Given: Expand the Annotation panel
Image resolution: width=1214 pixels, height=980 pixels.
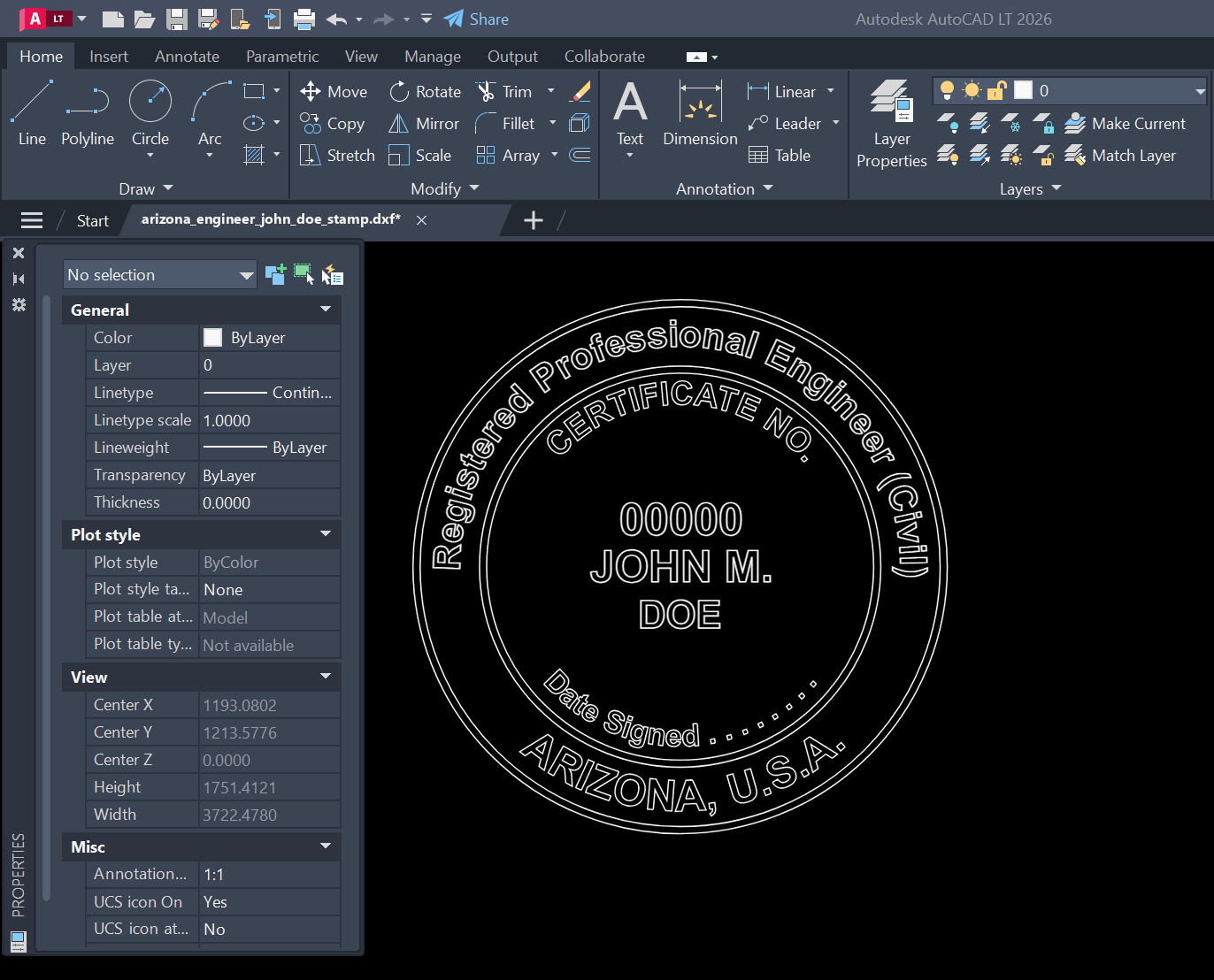Looking at the screenshot, I should (725, 188).
